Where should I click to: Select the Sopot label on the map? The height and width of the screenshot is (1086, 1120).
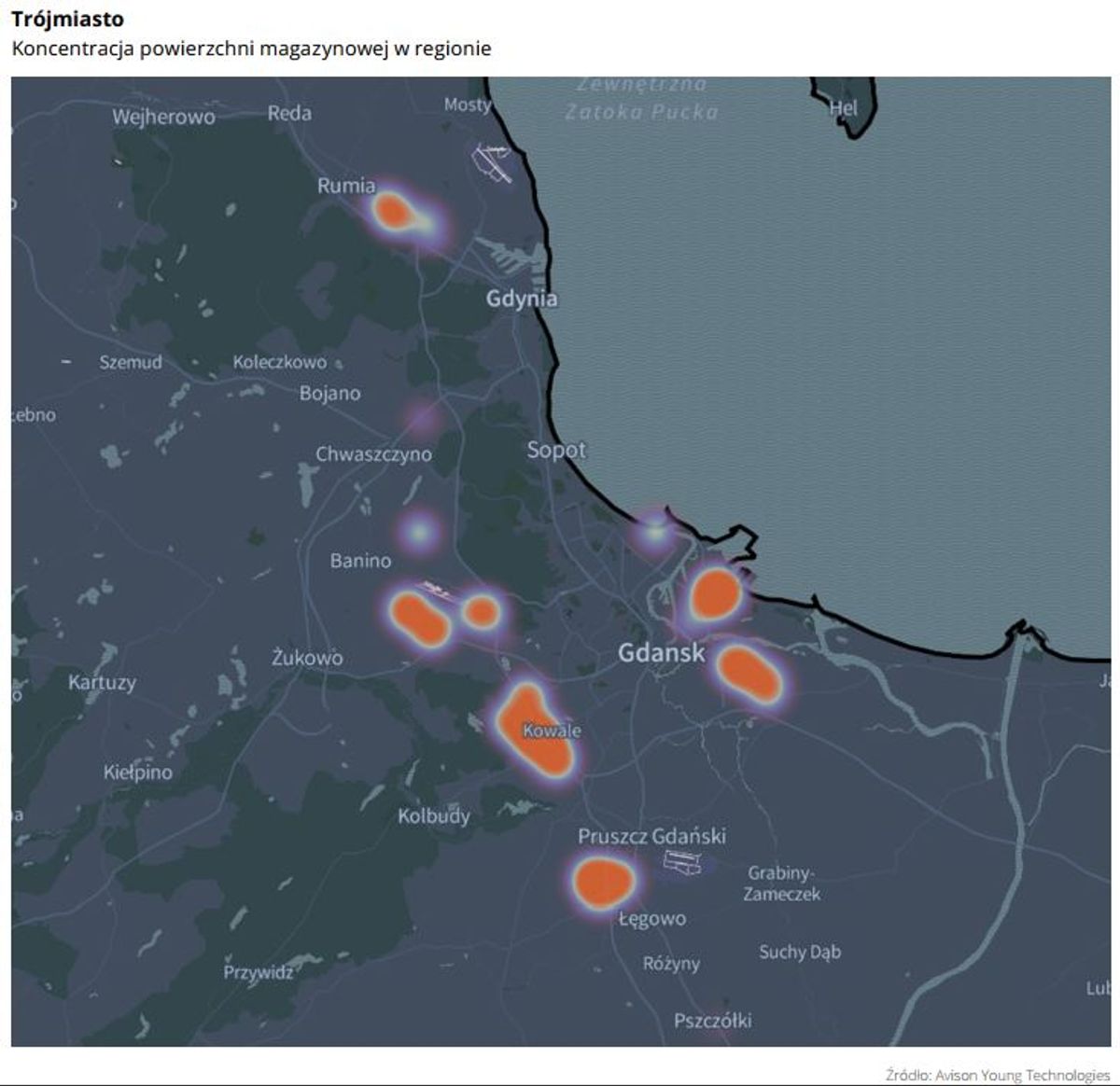click(x=556, y=450)
